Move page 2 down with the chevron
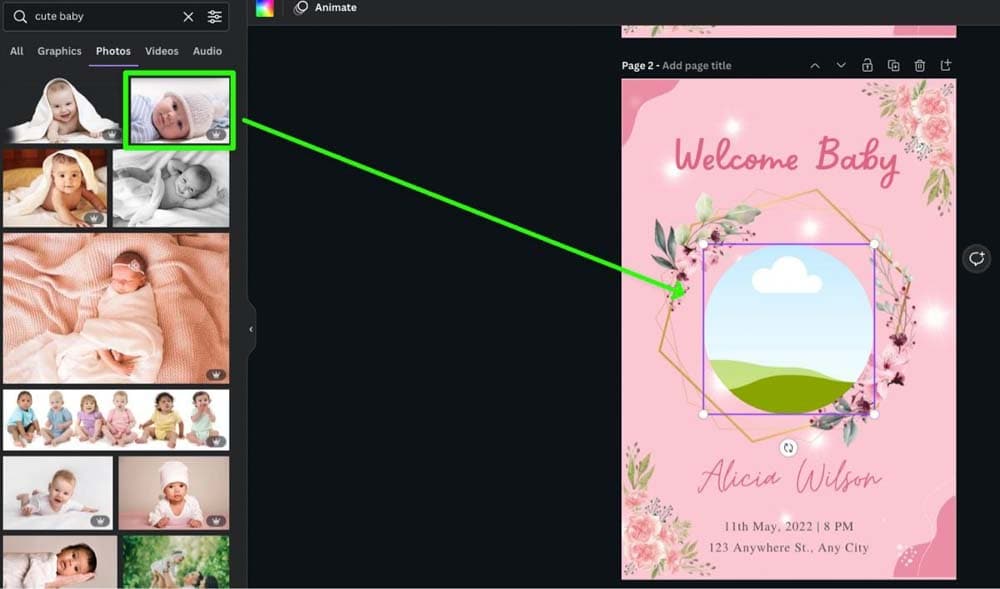Viewport: 1000px width, 589px height. click(x=841, y=66)
